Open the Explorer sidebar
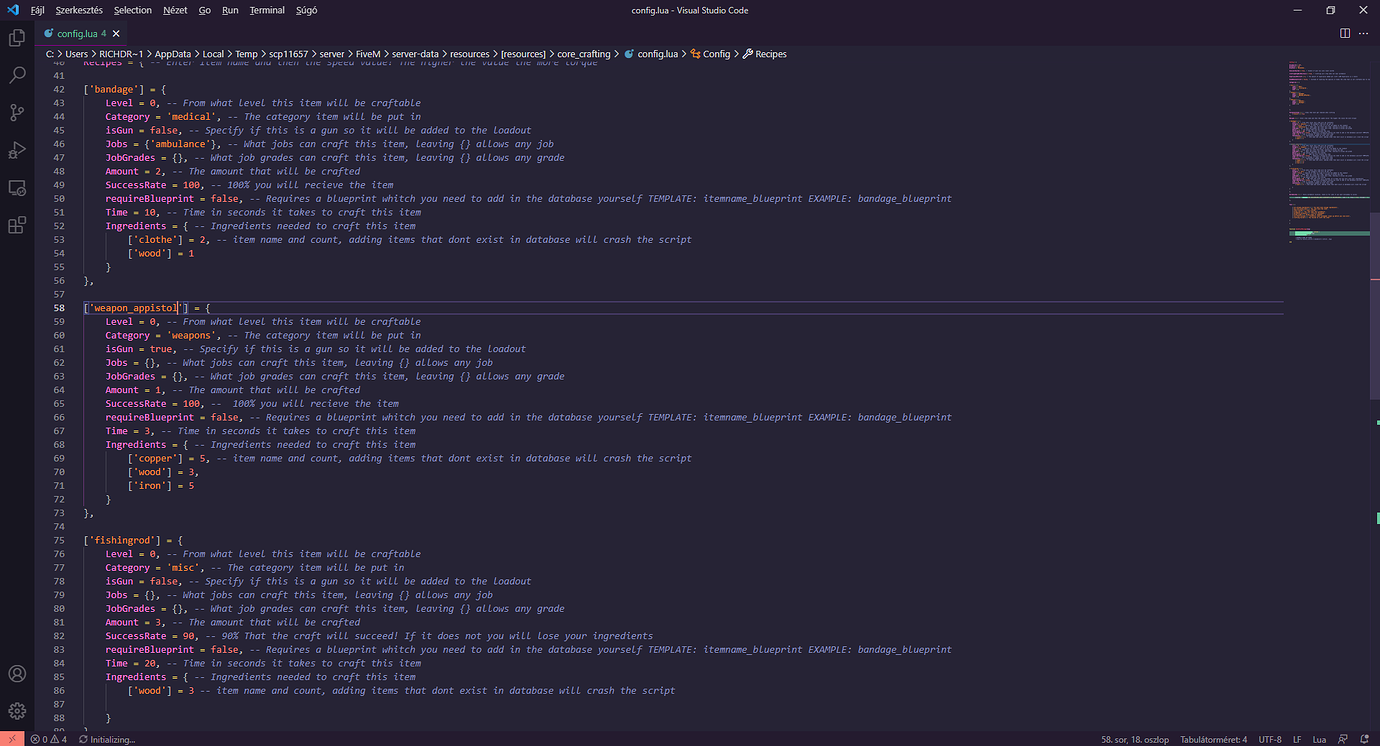This screenshot has height=746, width=1380. click(16, 36)
